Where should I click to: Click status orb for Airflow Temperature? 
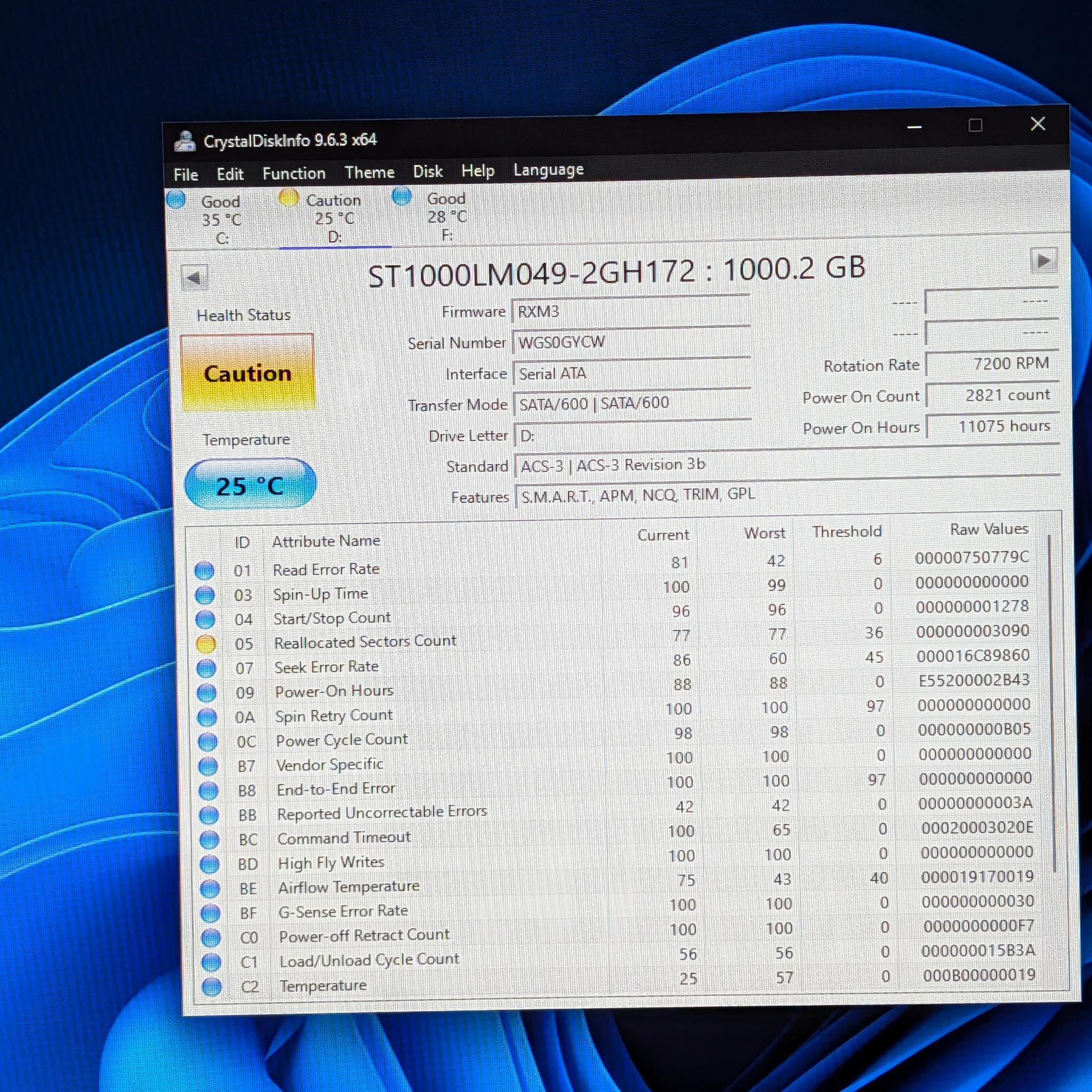point(210,888)
